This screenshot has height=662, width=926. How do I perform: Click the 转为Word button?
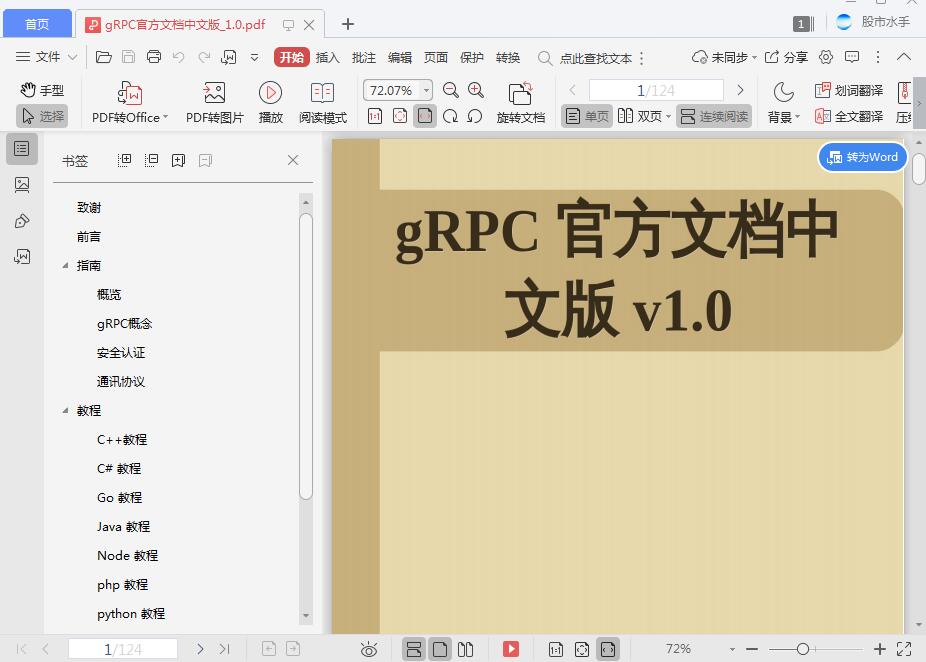(862, 157)
